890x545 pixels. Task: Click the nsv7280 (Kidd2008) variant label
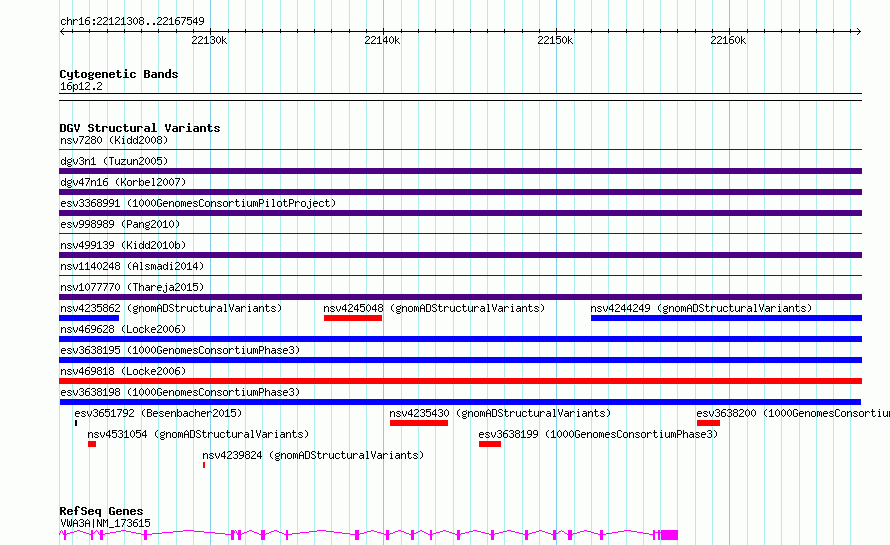point(114,140)
